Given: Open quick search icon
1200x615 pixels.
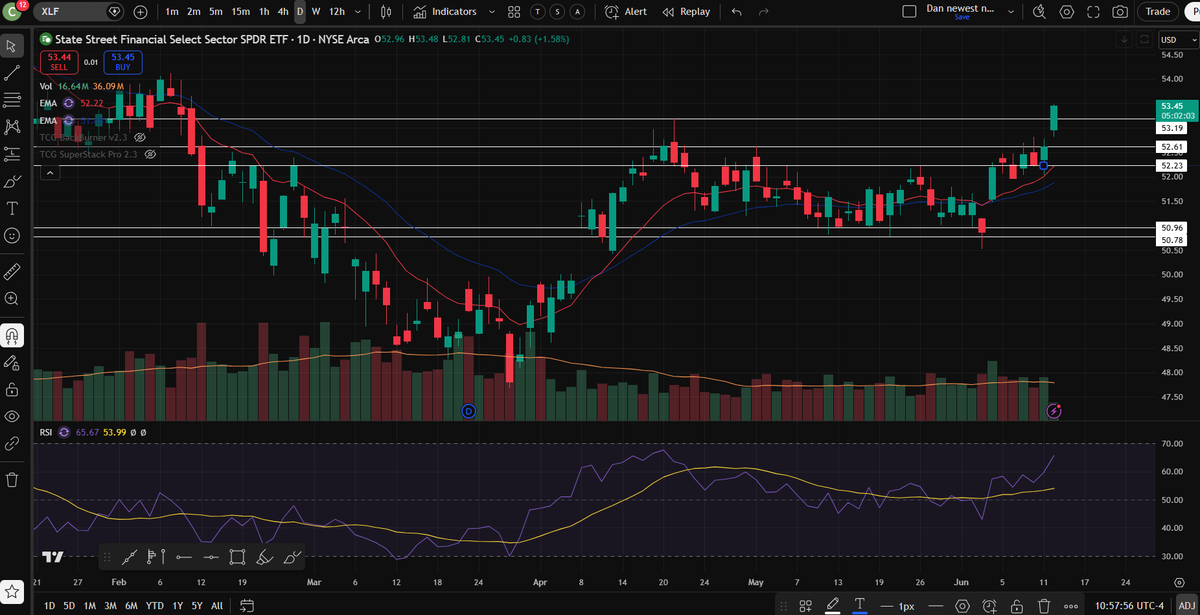Looking at the screenshot, I should [1039, 12].
